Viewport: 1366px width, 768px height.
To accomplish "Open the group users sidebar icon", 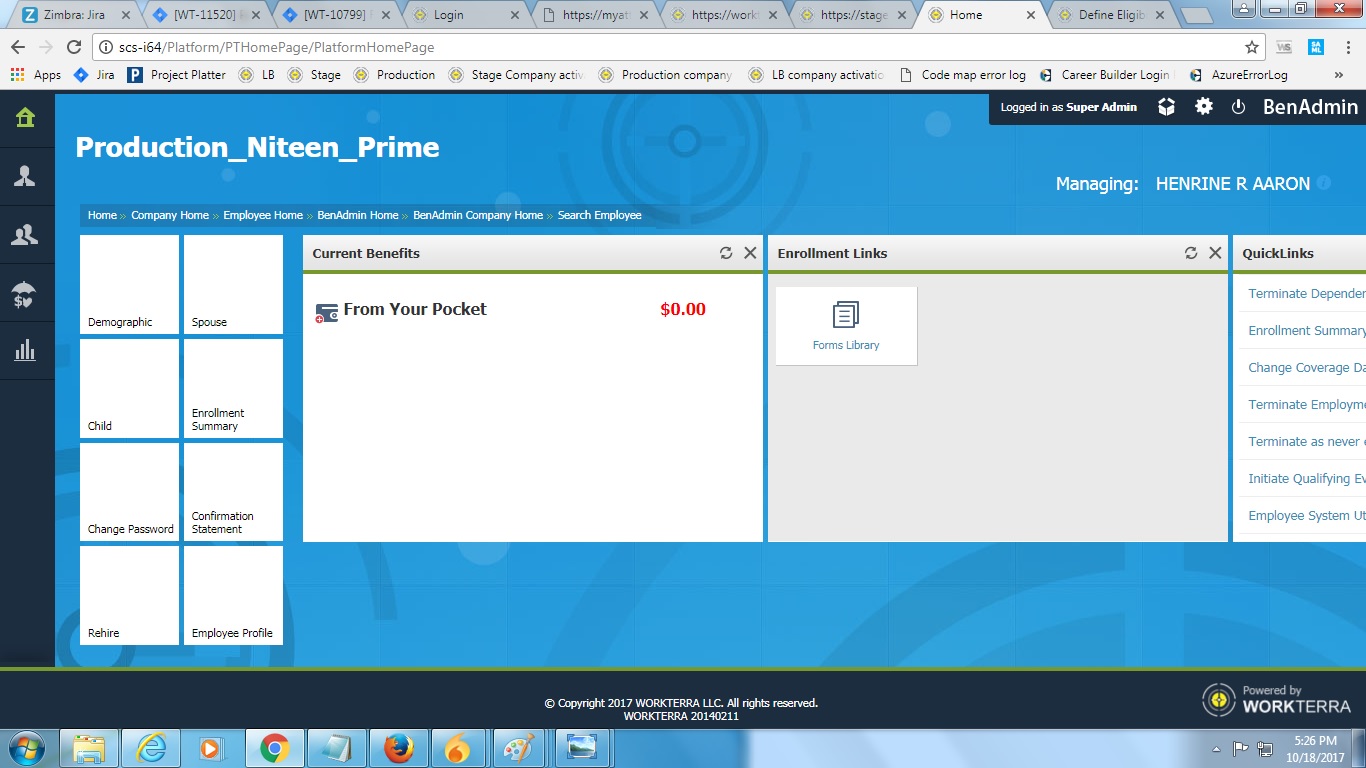I will click(25, 235).
